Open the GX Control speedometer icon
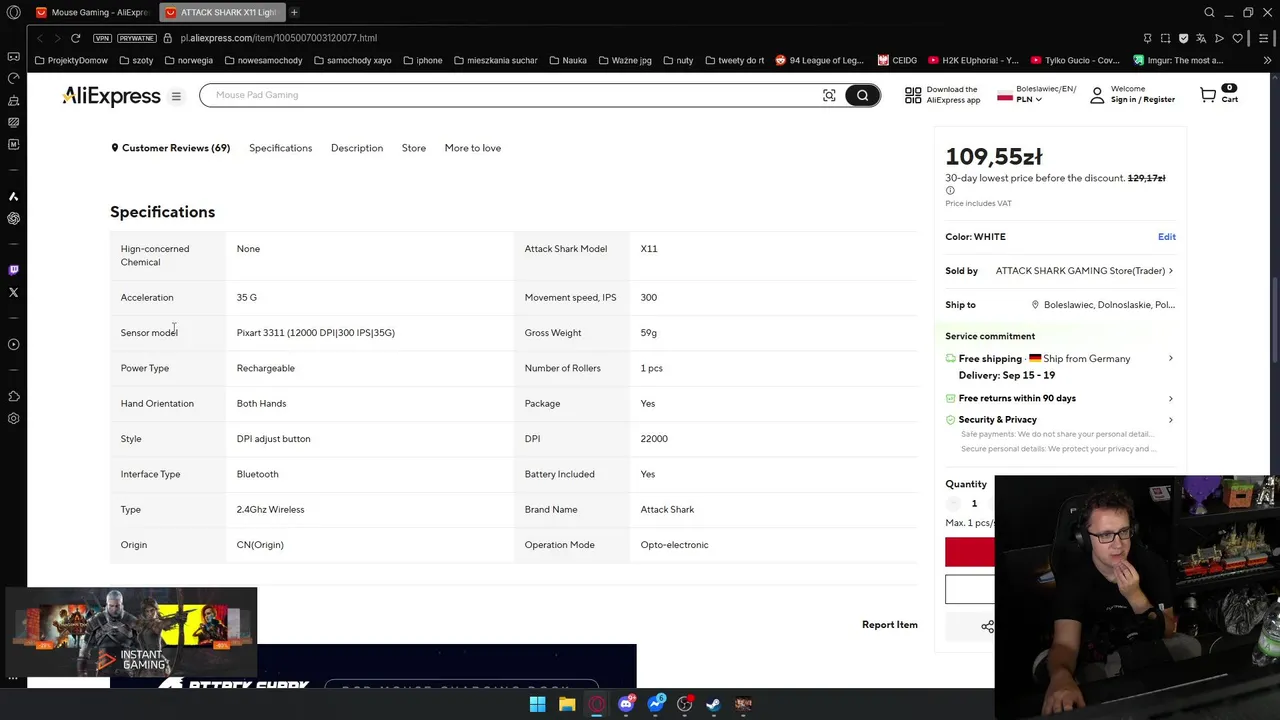Screen dimensions: 1280x720 tap(13, 78)
